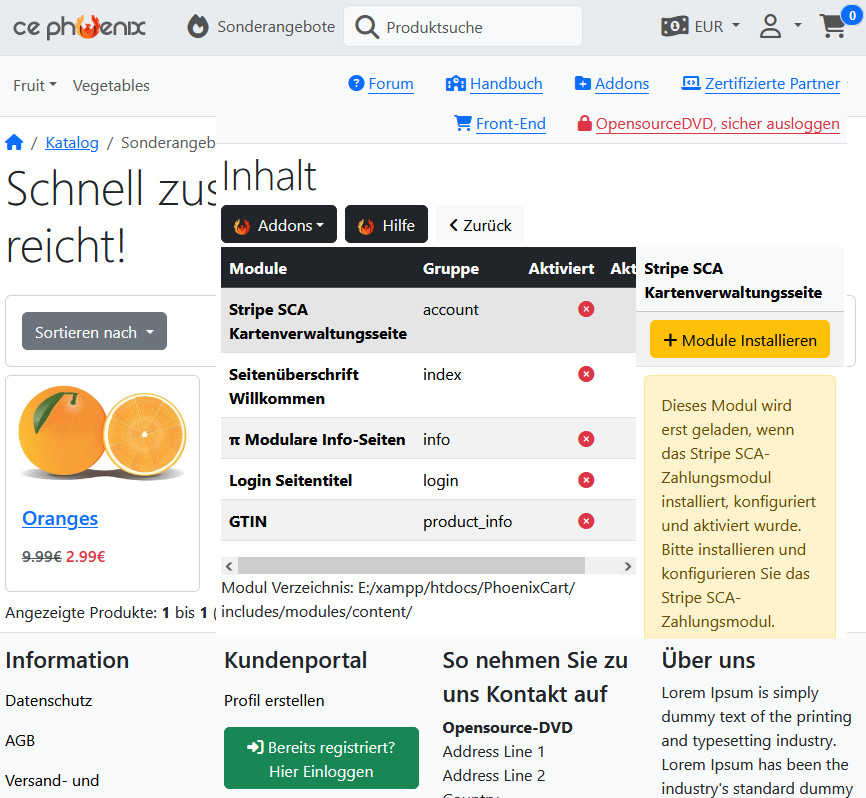The height and width of the screenshot is (798, 866).
Task: Expand the Addons dropdown button
Action: [279, 225]
